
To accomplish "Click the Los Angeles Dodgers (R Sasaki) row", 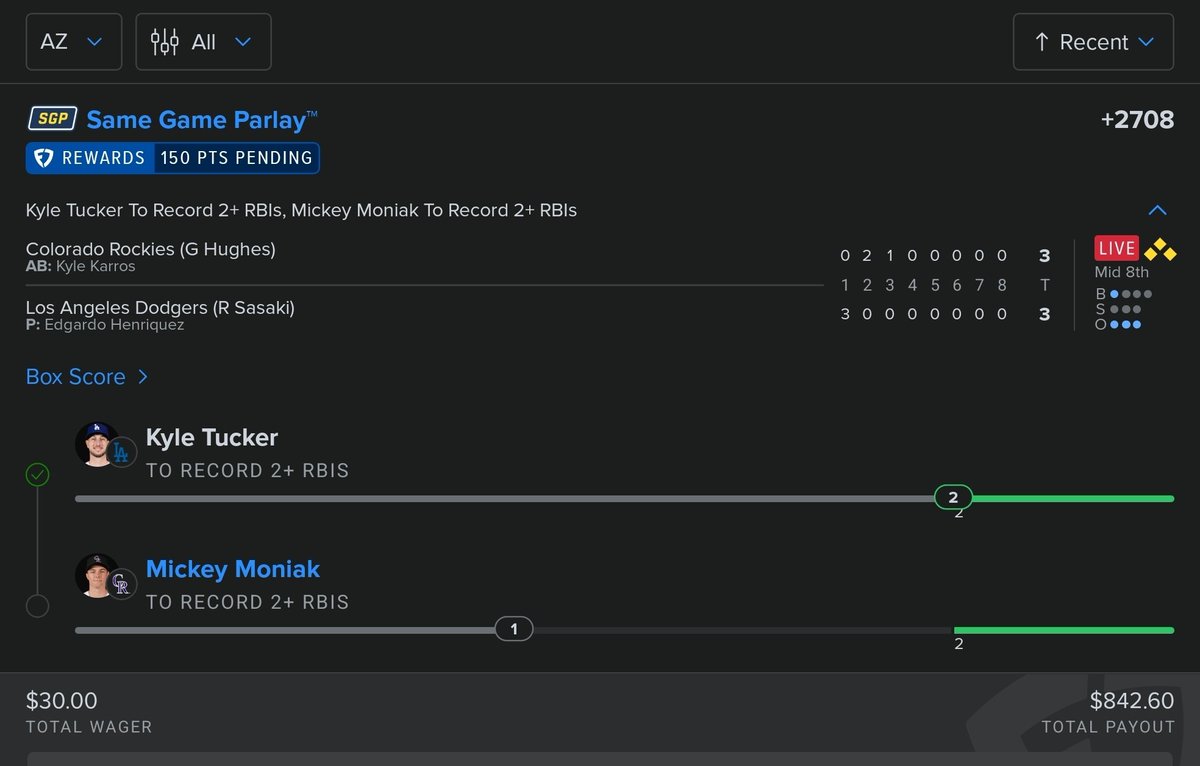I will (x=160, y=308).
